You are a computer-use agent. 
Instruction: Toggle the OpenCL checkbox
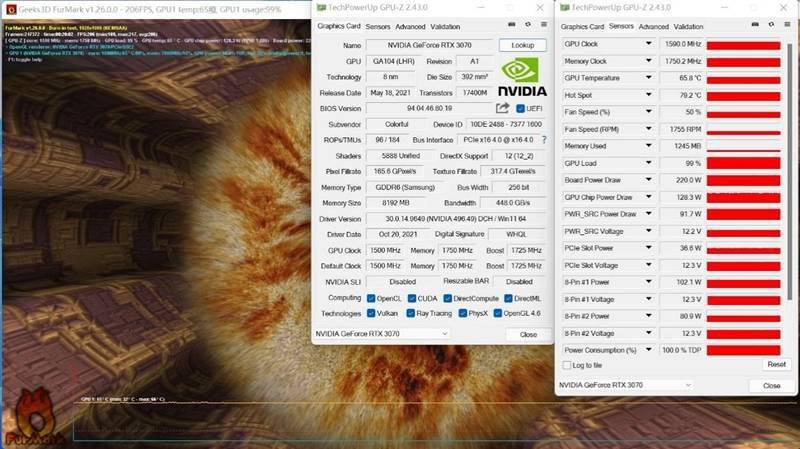371,298
